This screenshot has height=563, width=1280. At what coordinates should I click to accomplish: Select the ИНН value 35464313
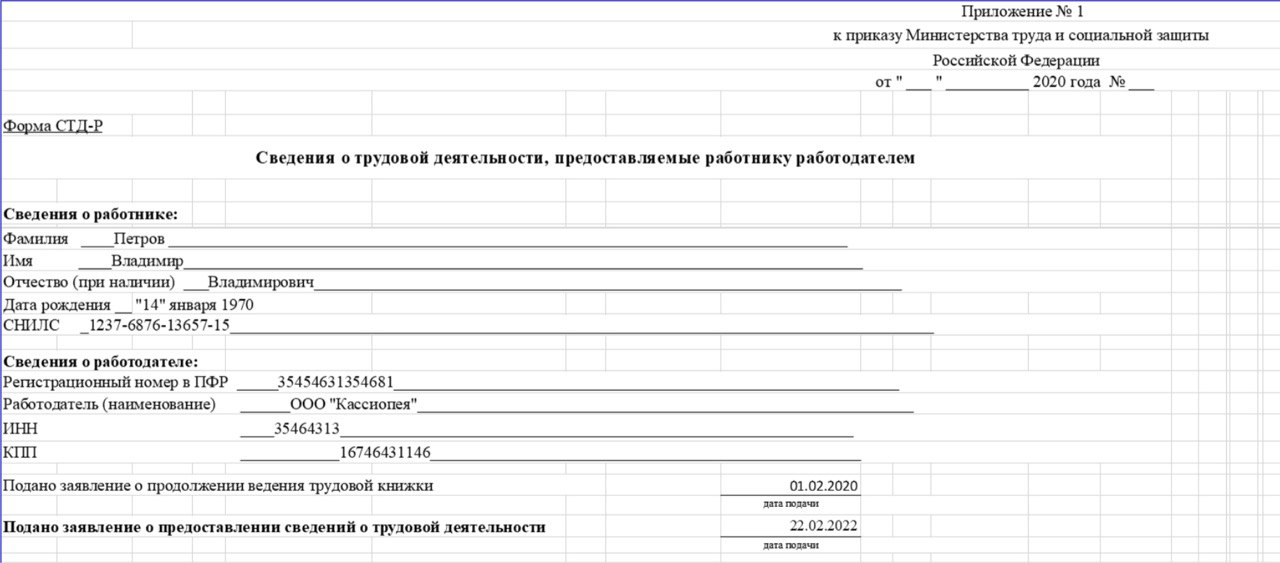307,429
